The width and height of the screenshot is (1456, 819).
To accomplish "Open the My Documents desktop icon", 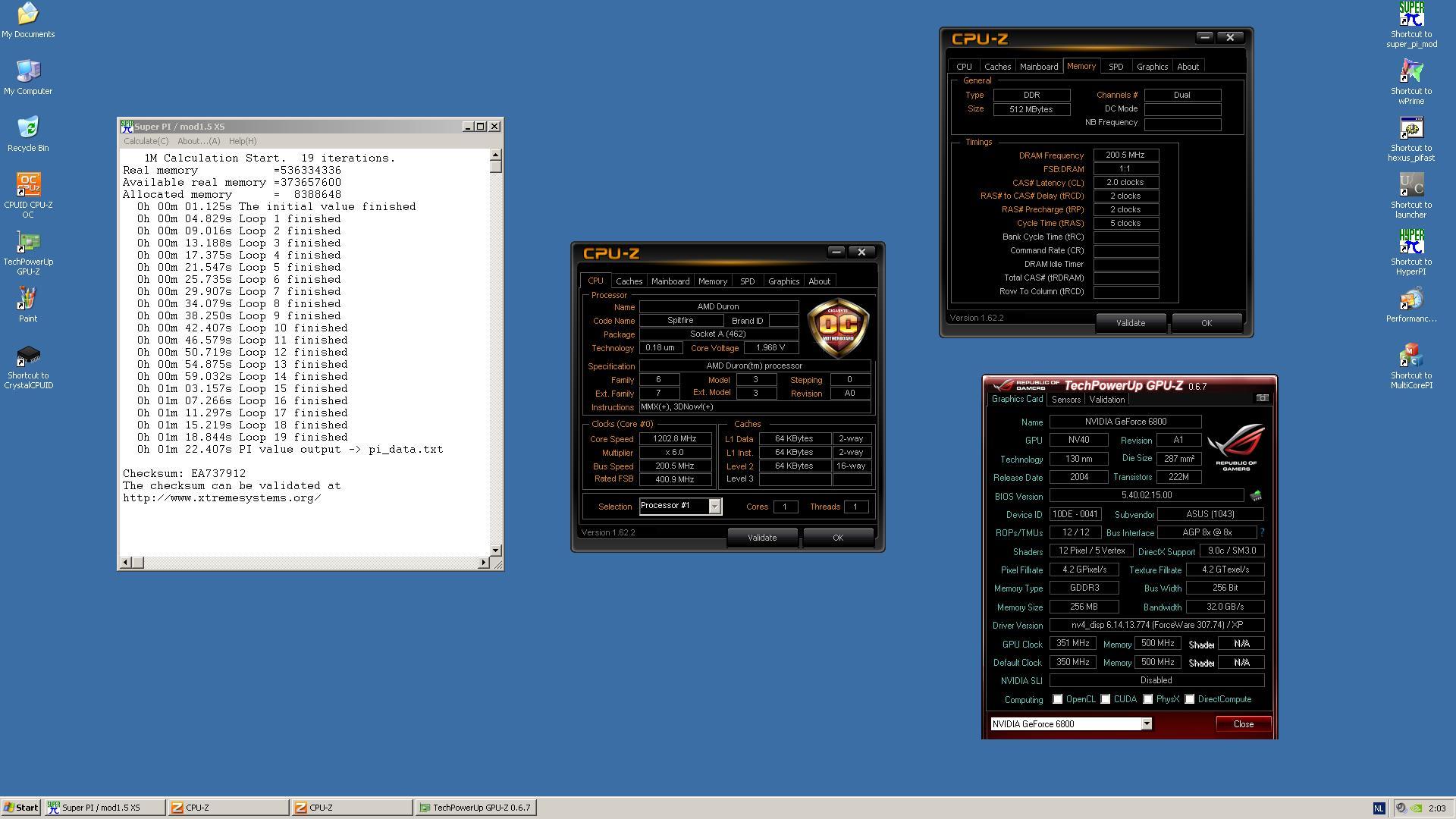I will tap(28, 20).
